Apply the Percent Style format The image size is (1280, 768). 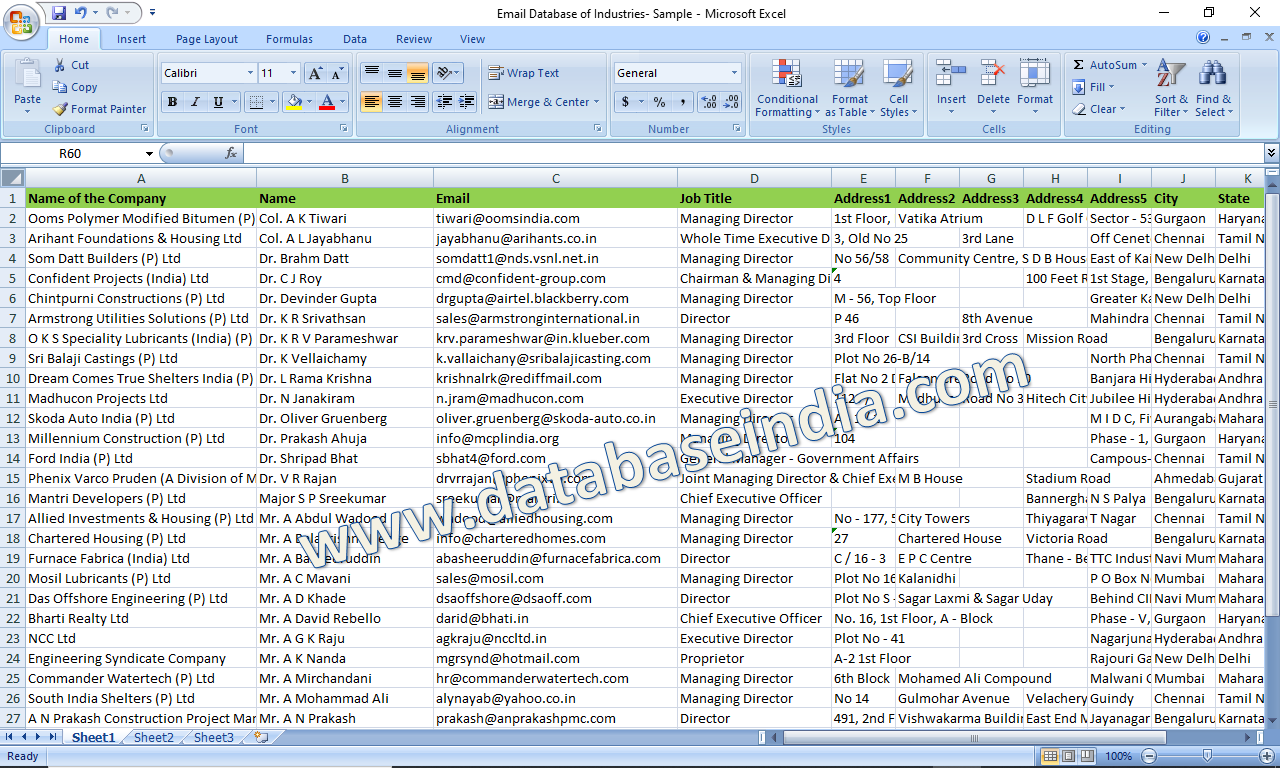click(x=660, y=102)
